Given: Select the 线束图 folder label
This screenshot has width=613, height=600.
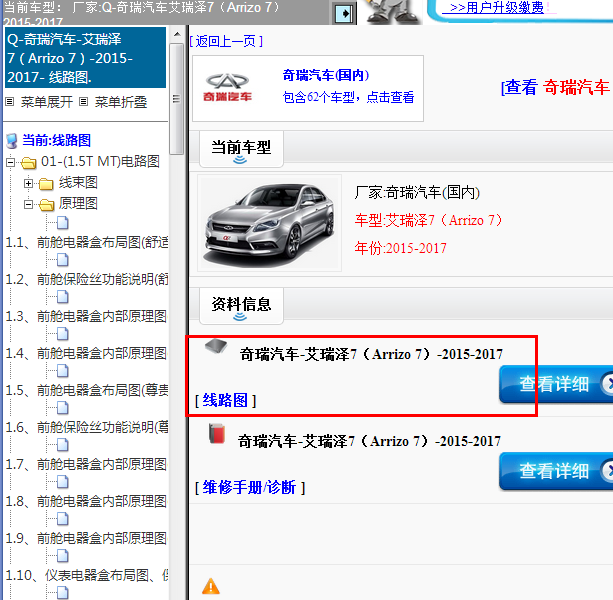Looking at the screenshot, I should [x=78, y=182].
